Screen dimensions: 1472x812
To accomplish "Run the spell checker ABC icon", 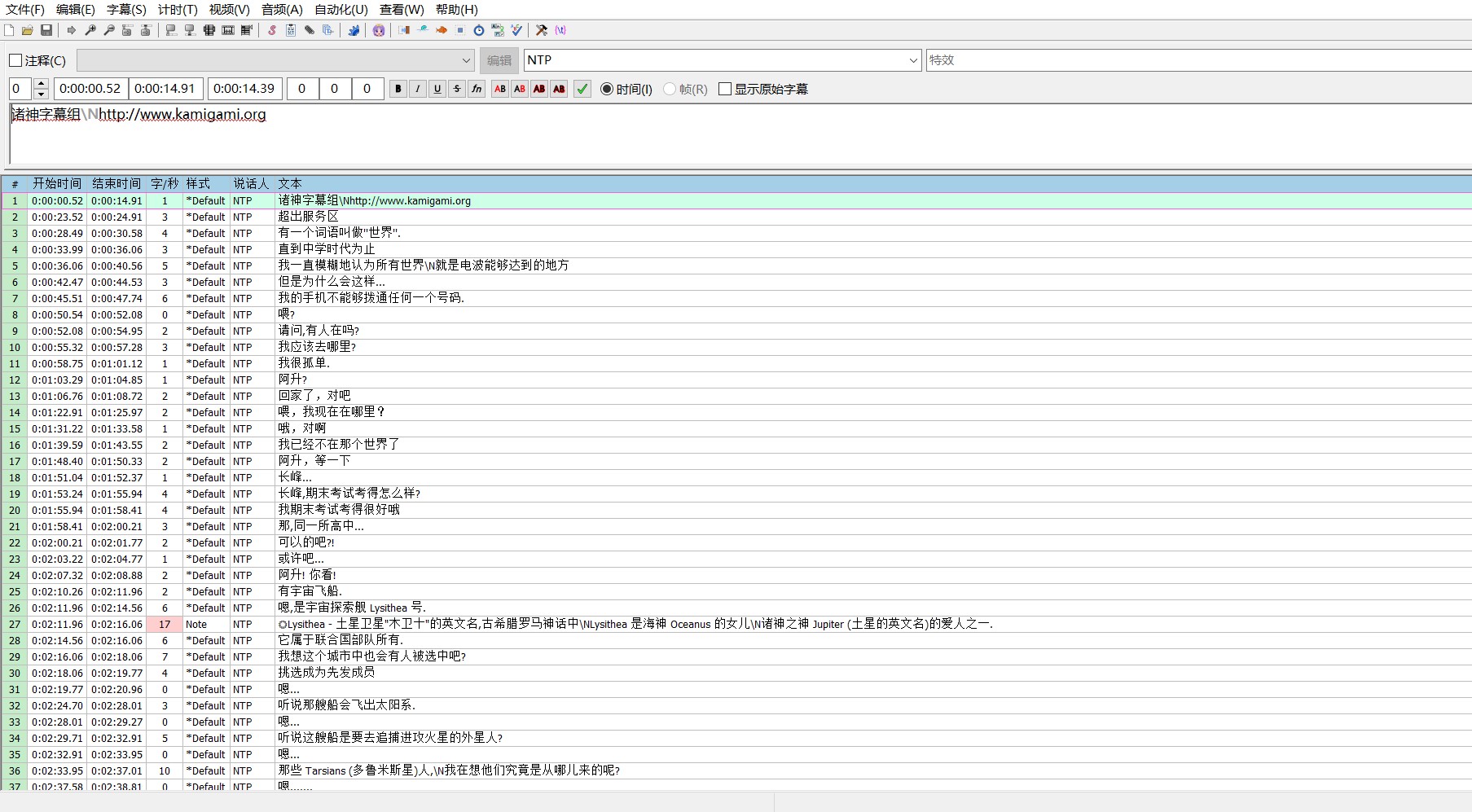I will [516, 30].
